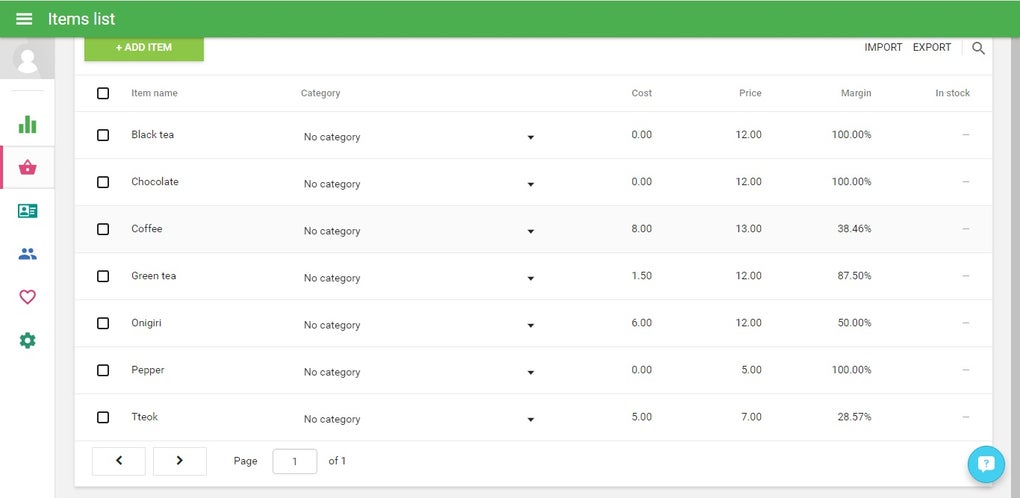Click the Import link

(883, 48)
